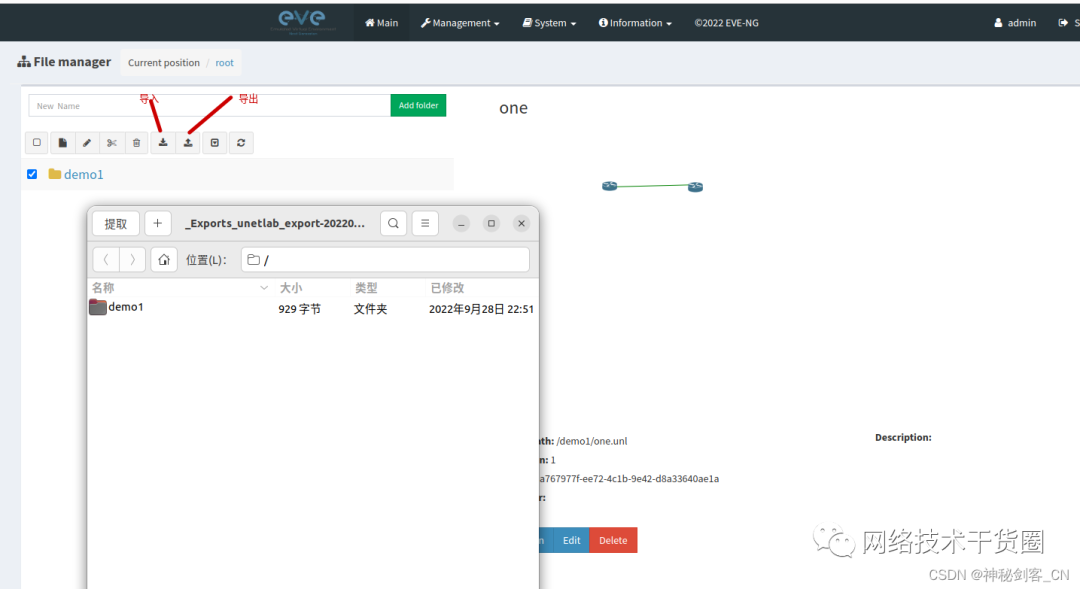Click the rename pencil icon
This screenshot has height=589, width=1080.
coord(87,143)
